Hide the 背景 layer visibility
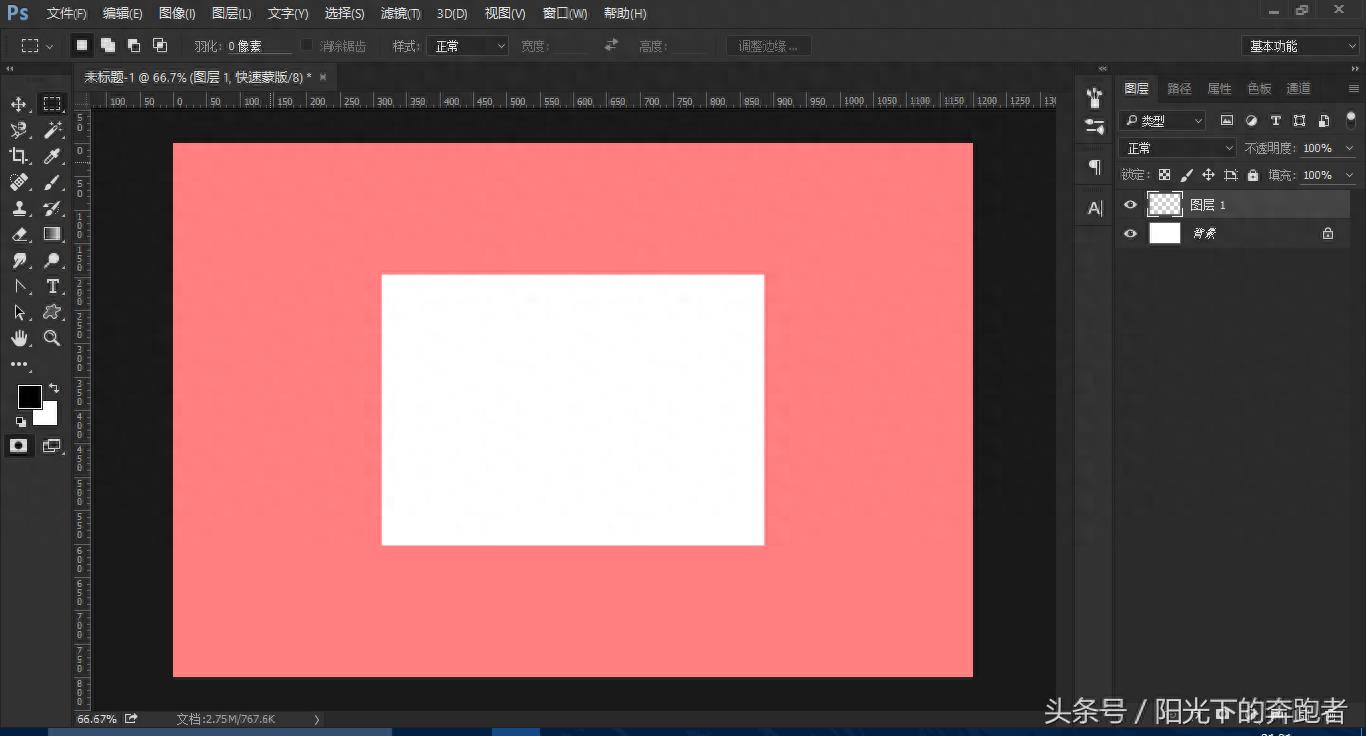1366x736 pixels. (1130, 233)
